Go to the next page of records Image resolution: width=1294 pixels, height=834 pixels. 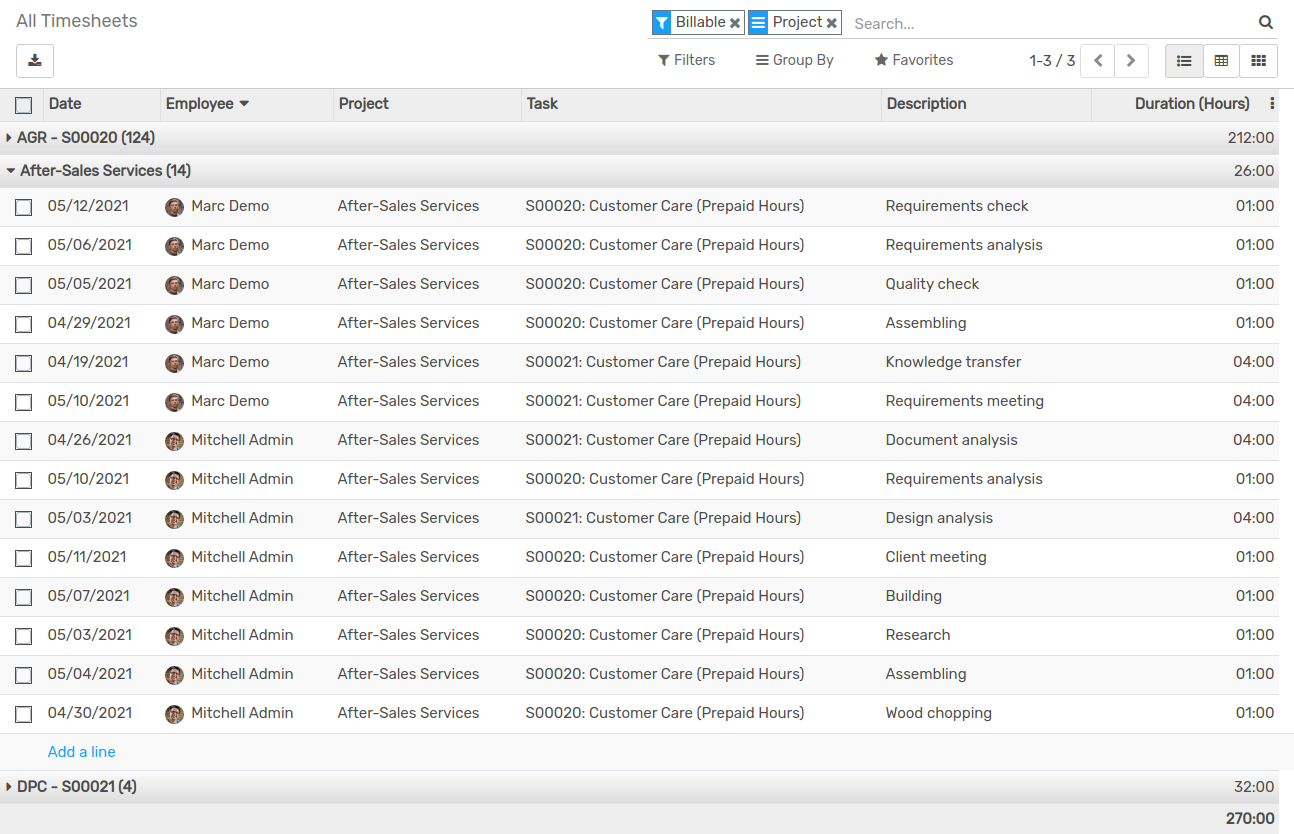pos(1131,60)
